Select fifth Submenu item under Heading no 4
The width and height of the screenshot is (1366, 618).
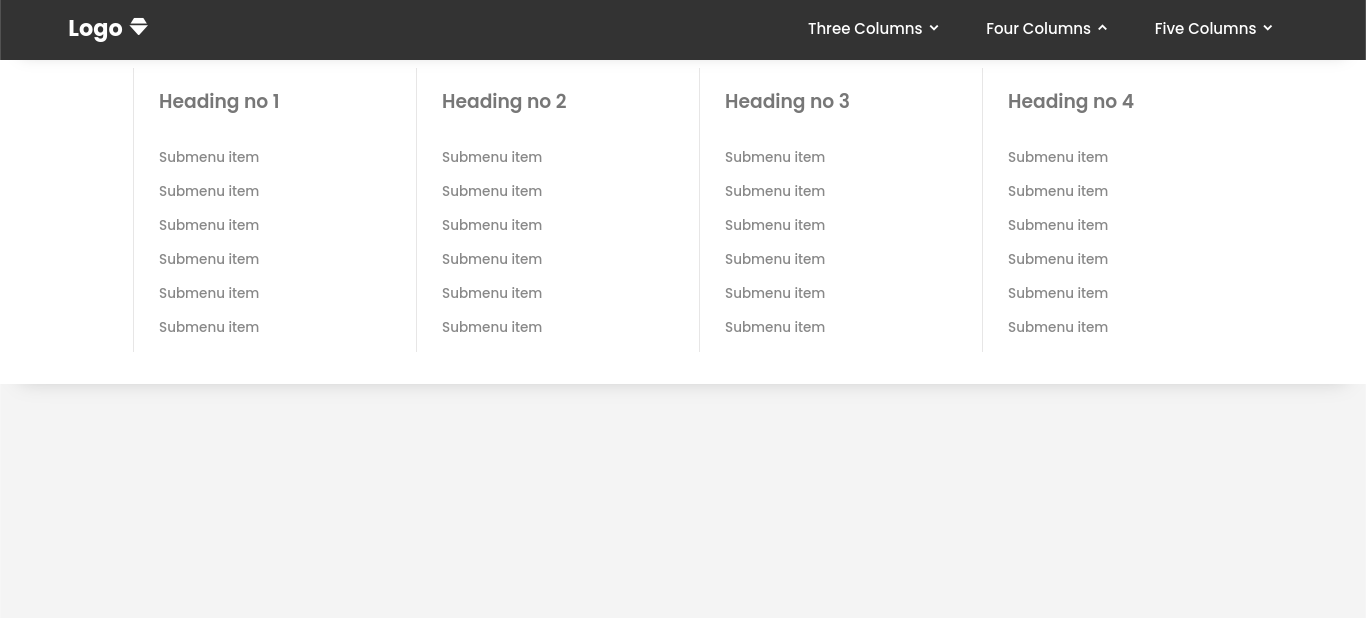click(x=1058, y=293)
